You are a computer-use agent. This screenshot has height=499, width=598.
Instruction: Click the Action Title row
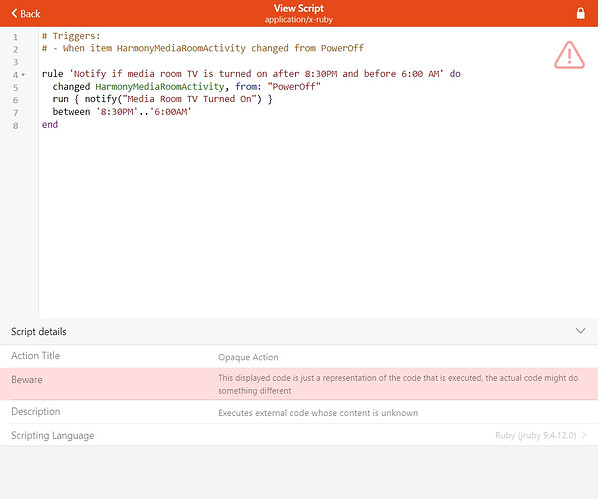coord(299,356)
